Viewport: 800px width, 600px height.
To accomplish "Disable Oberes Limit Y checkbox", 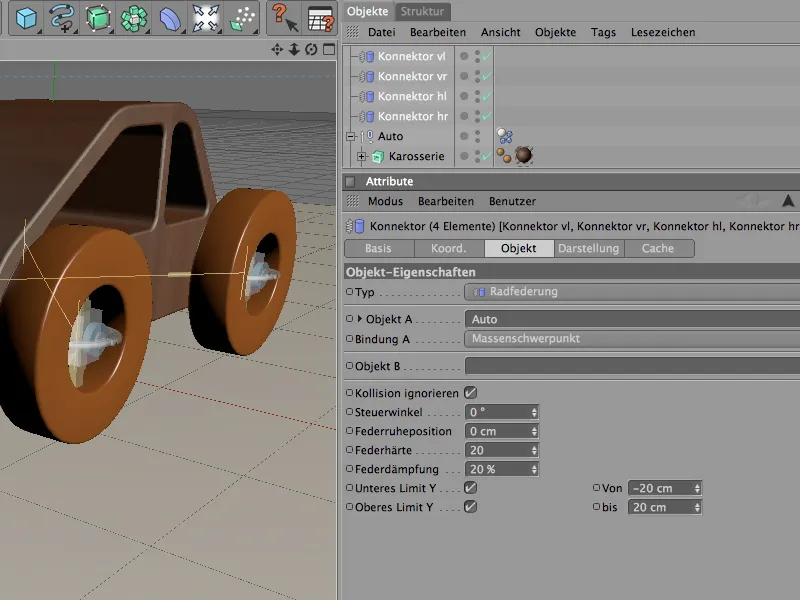I will 470,507.
